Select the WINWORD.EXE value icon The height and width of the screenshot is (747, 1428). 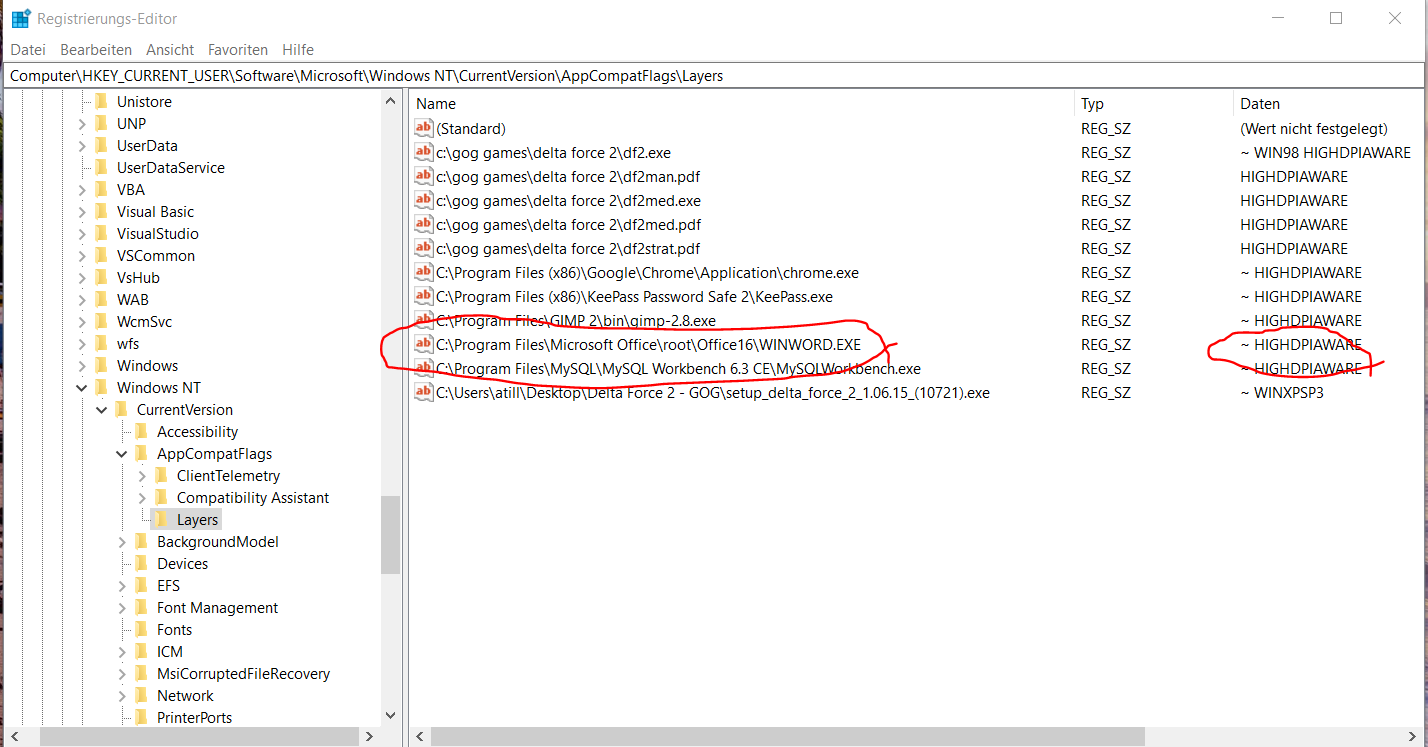424,345
